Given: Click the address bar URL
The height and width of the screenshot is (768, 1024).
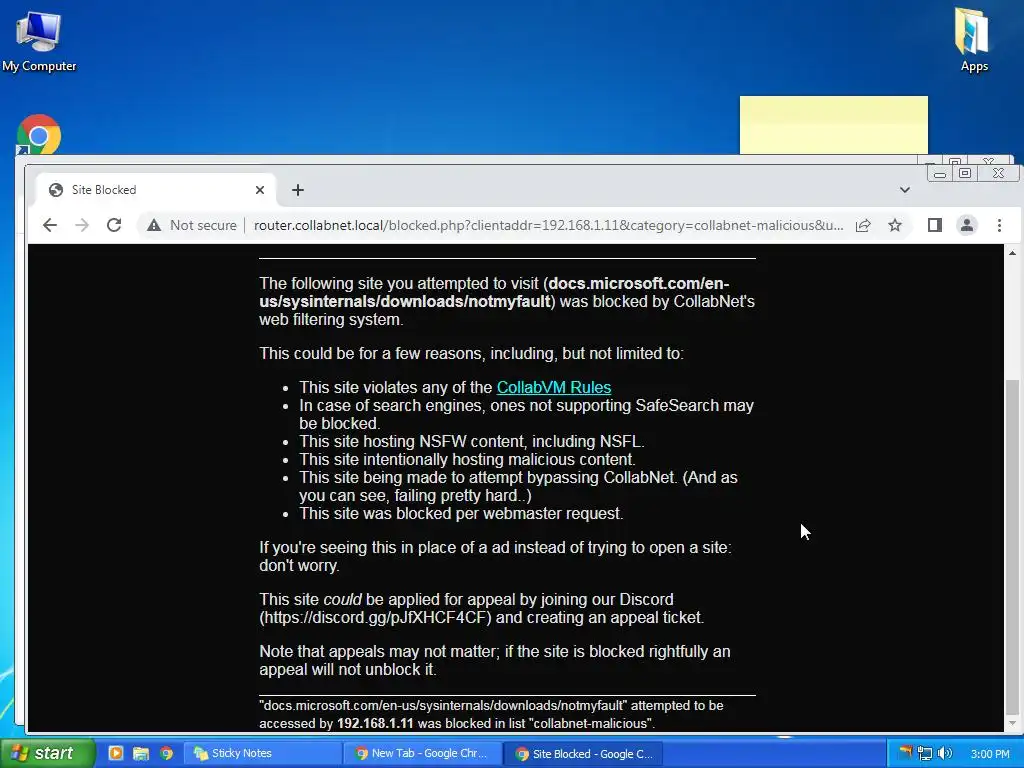Looking at the screenshot, I should pos(549,225).
